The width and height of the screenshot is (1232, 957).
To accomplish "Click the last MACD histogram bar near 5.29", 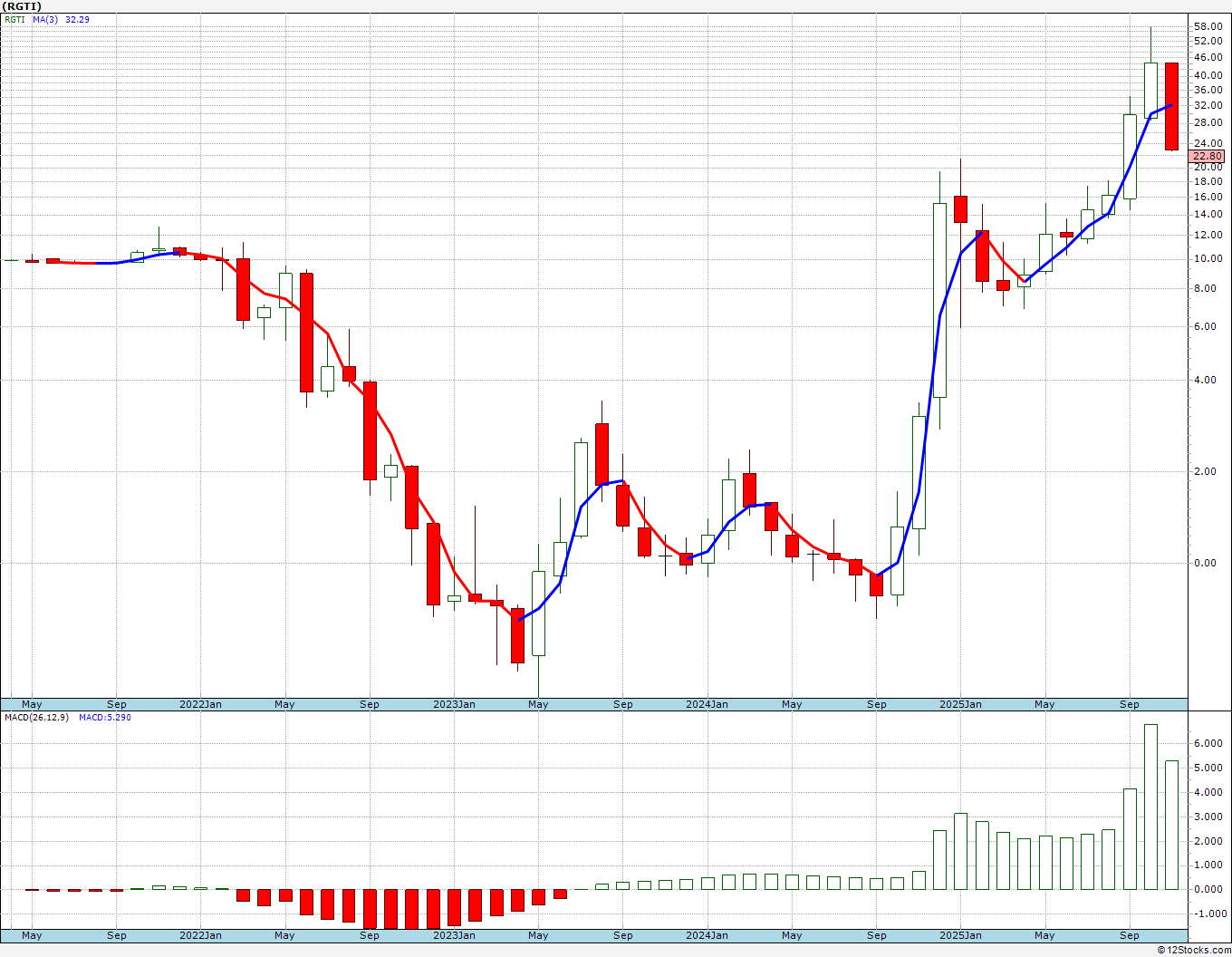I will 1171,825.
